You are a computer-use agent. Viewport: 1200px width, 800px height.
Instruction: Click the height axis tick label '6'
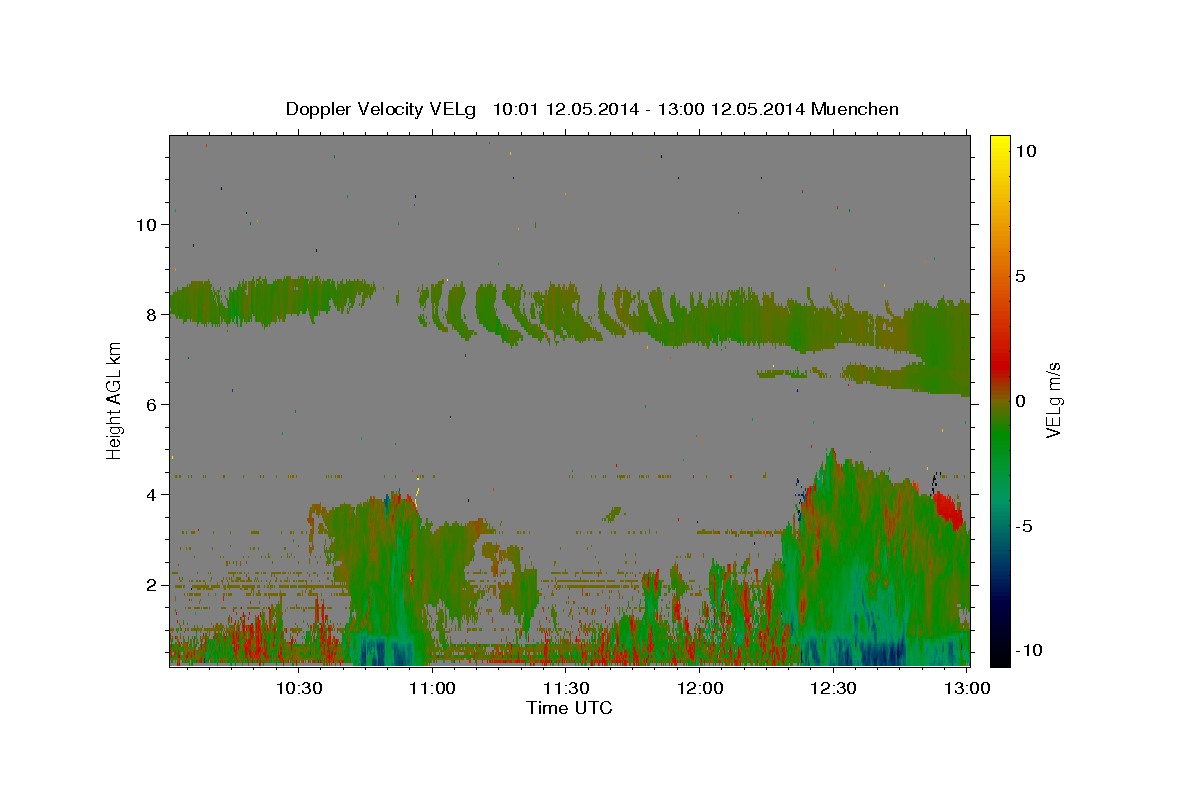pyautogui.click(x=152, y=404)
